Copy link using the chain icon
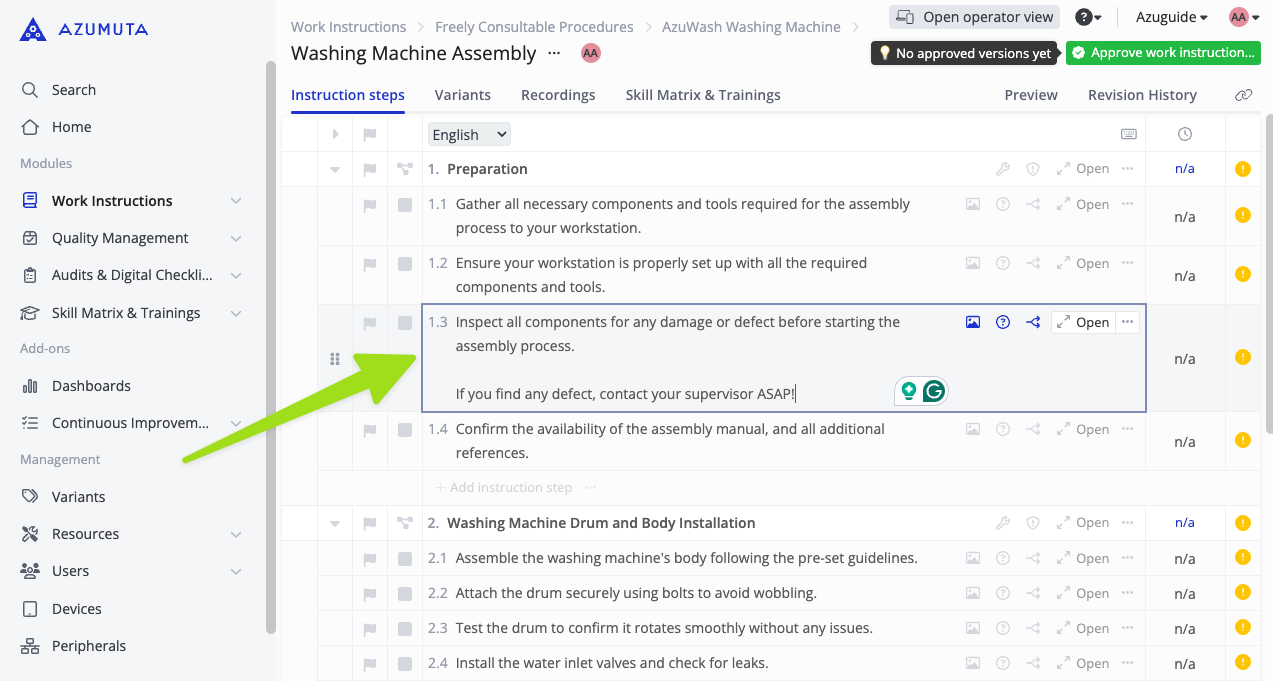The image size is (1273, 681). (1243, 95)
